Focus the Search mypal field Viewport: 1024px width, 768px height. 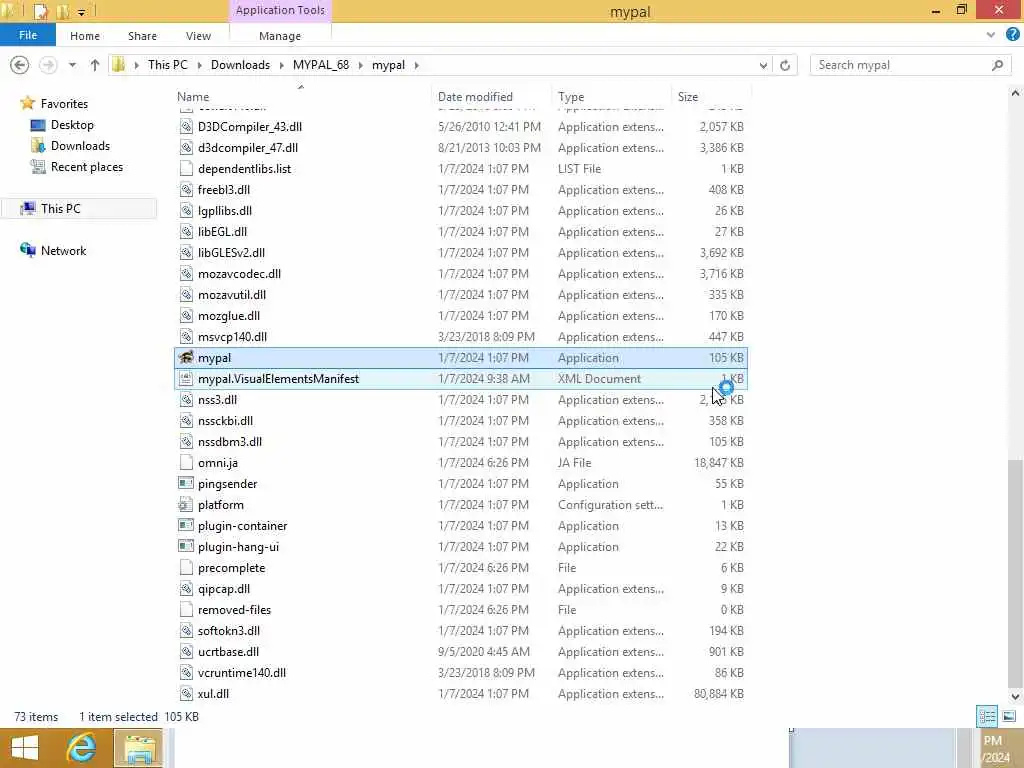click(x=910, y=65)
